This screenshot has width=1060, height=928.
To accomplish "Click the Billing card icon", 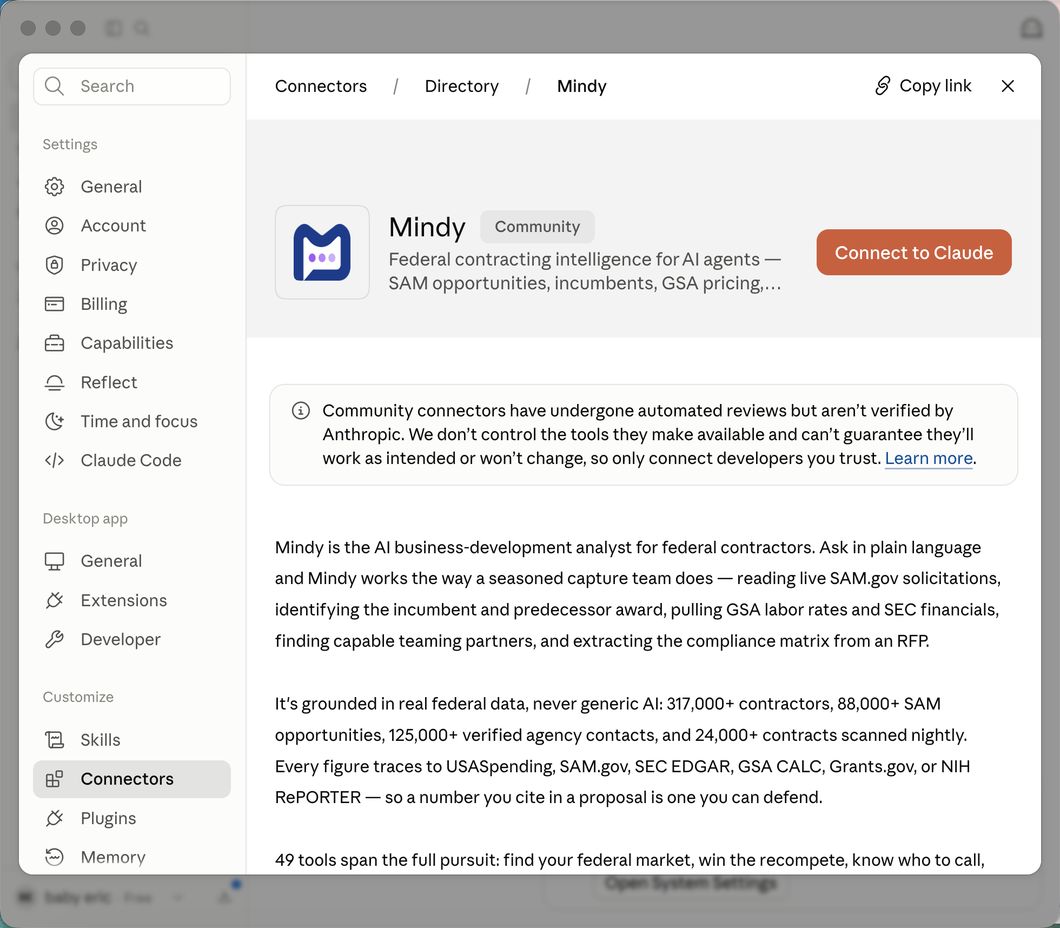I will (54, 304).
